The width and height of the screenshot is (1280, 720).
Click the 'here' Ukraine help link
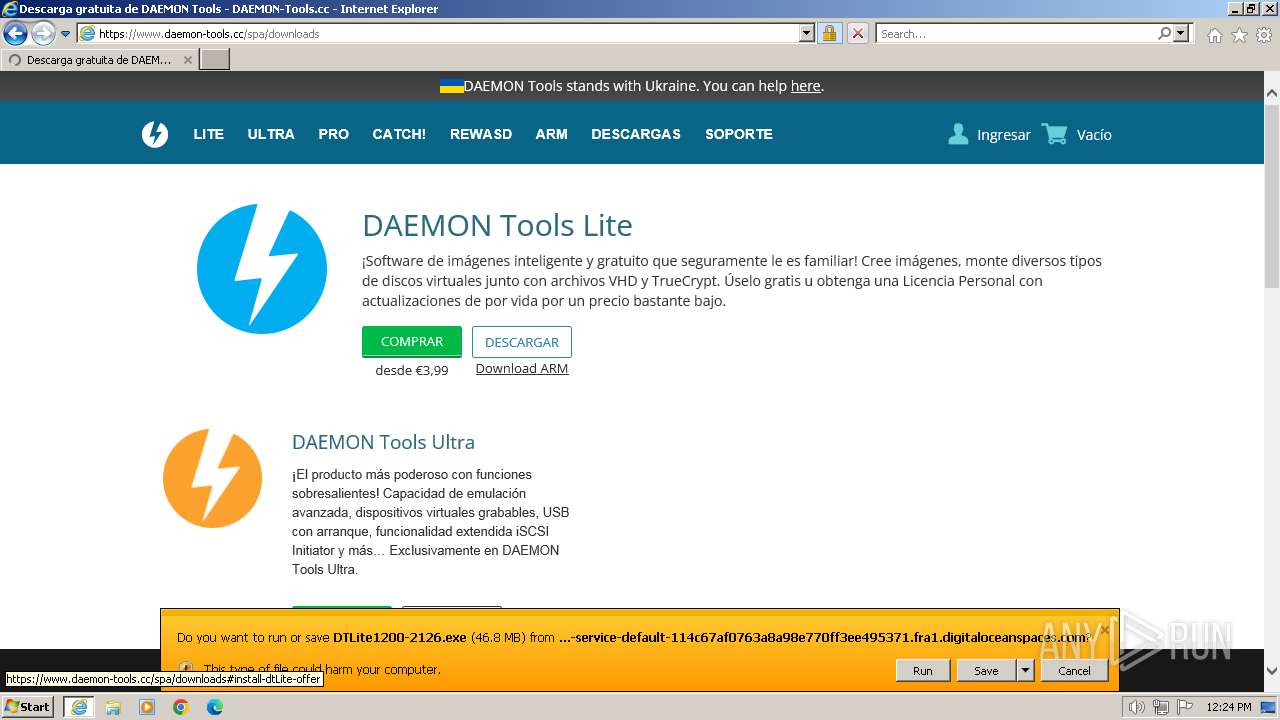coord(805,86)
